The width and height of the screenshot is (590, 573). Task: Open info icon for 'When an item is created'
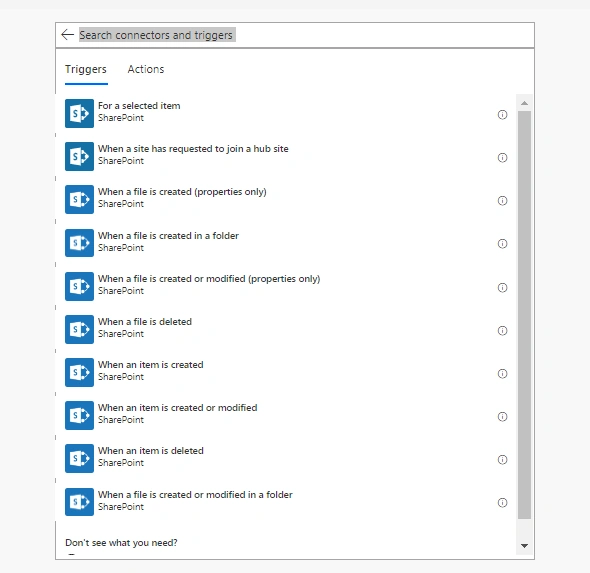pos(502,373)
